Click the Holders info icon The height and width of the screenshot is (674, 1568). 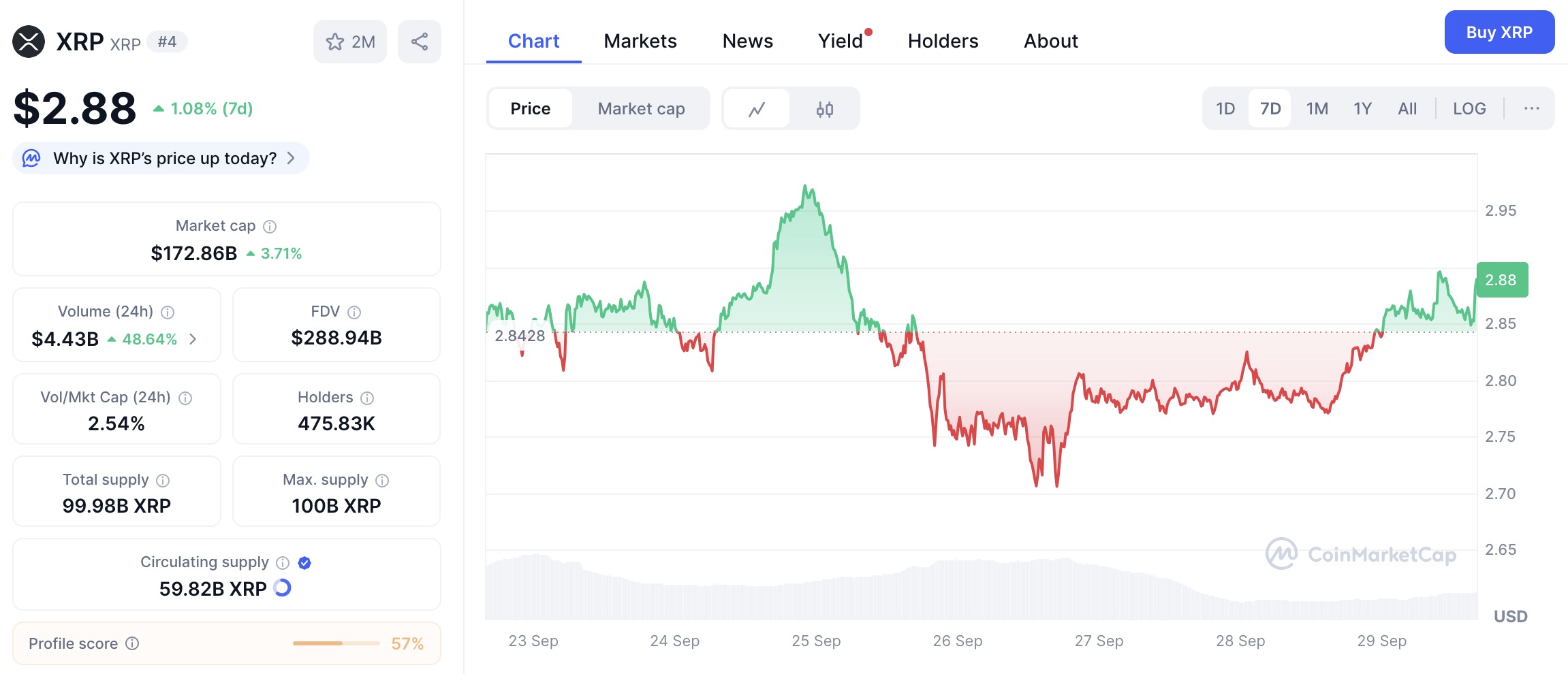(x=367, y=398)
